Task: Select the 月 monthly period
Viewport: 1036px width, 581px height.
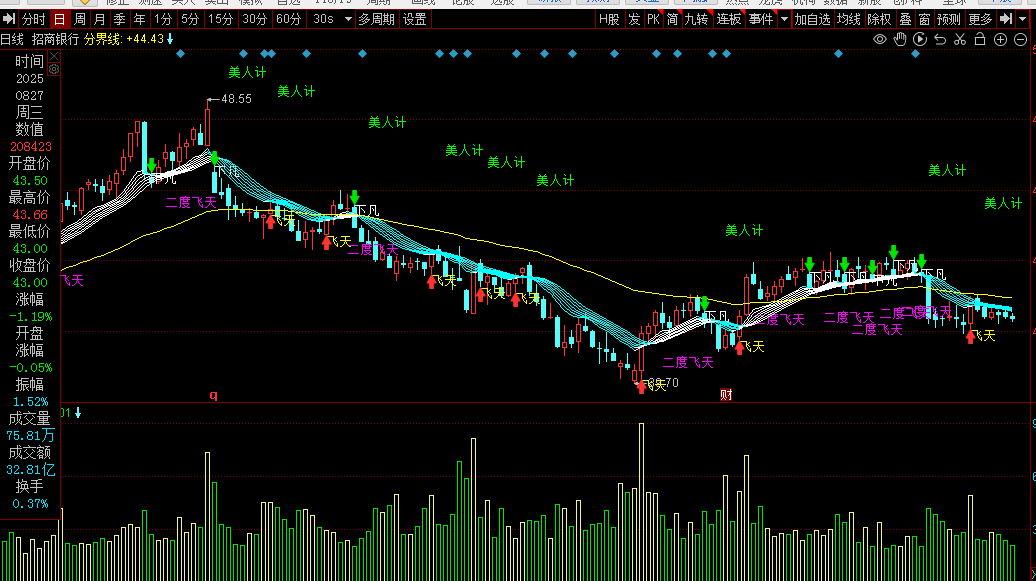Action: pos(99,19)
